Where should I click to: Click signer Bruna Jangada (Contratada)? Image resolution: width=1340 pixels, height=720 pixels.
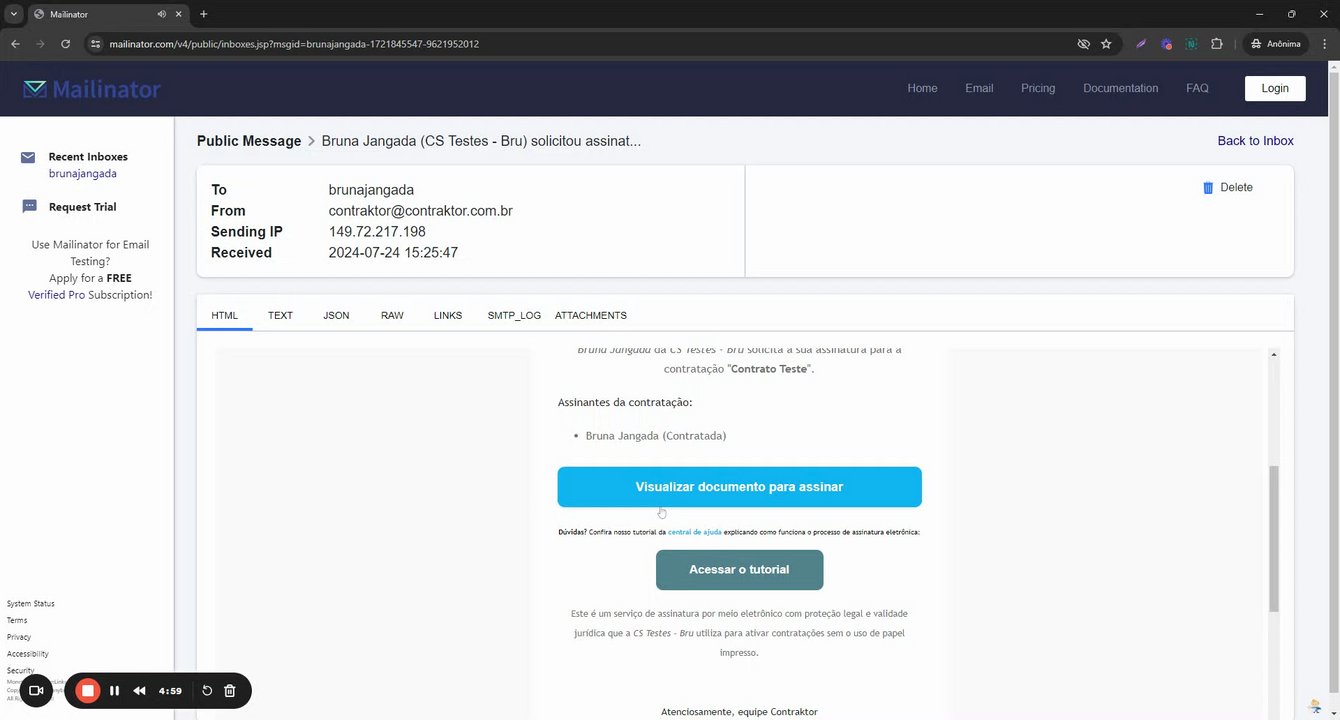click(x=656, y=436)
